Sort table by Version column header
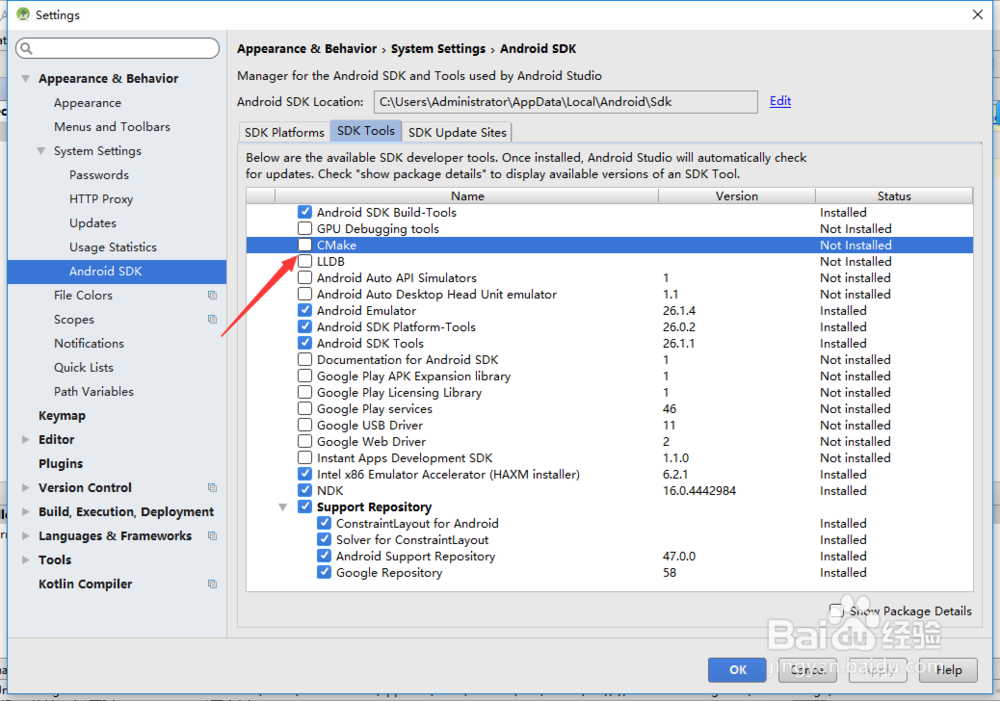Viewport: 1000px width, 701px height. pos(737,196)
